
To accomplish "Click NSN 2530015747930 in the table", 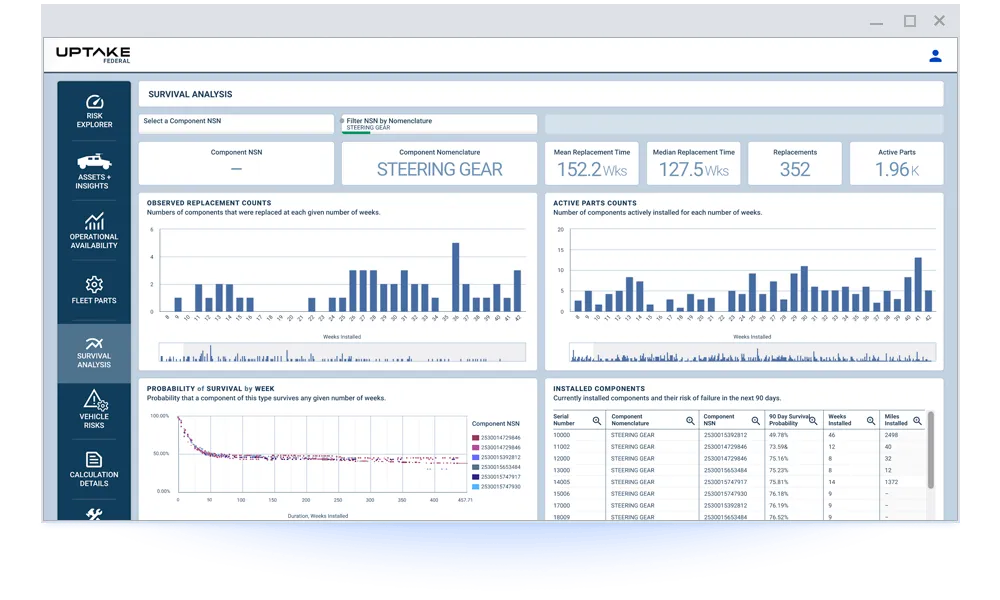I will [x=725, y=494].
